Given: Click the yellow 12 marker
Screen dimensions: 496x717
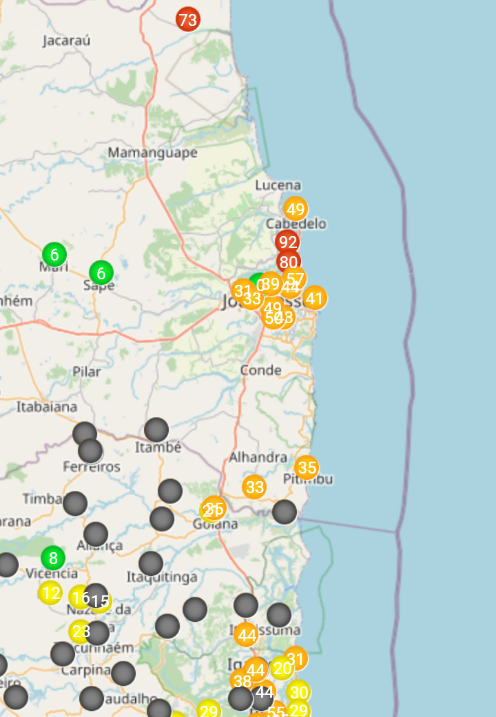Looking at the screenshot, I should tap(50, 593).
